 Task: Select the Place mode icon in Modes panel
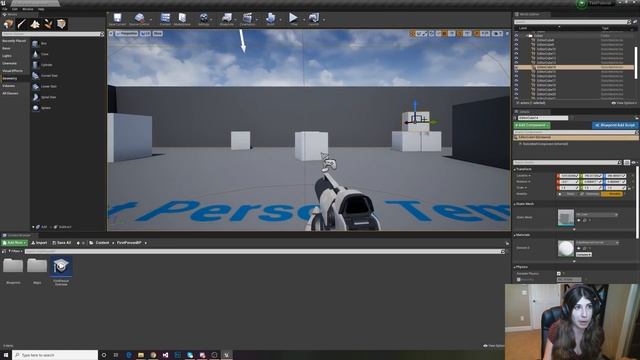pos(8,24)
